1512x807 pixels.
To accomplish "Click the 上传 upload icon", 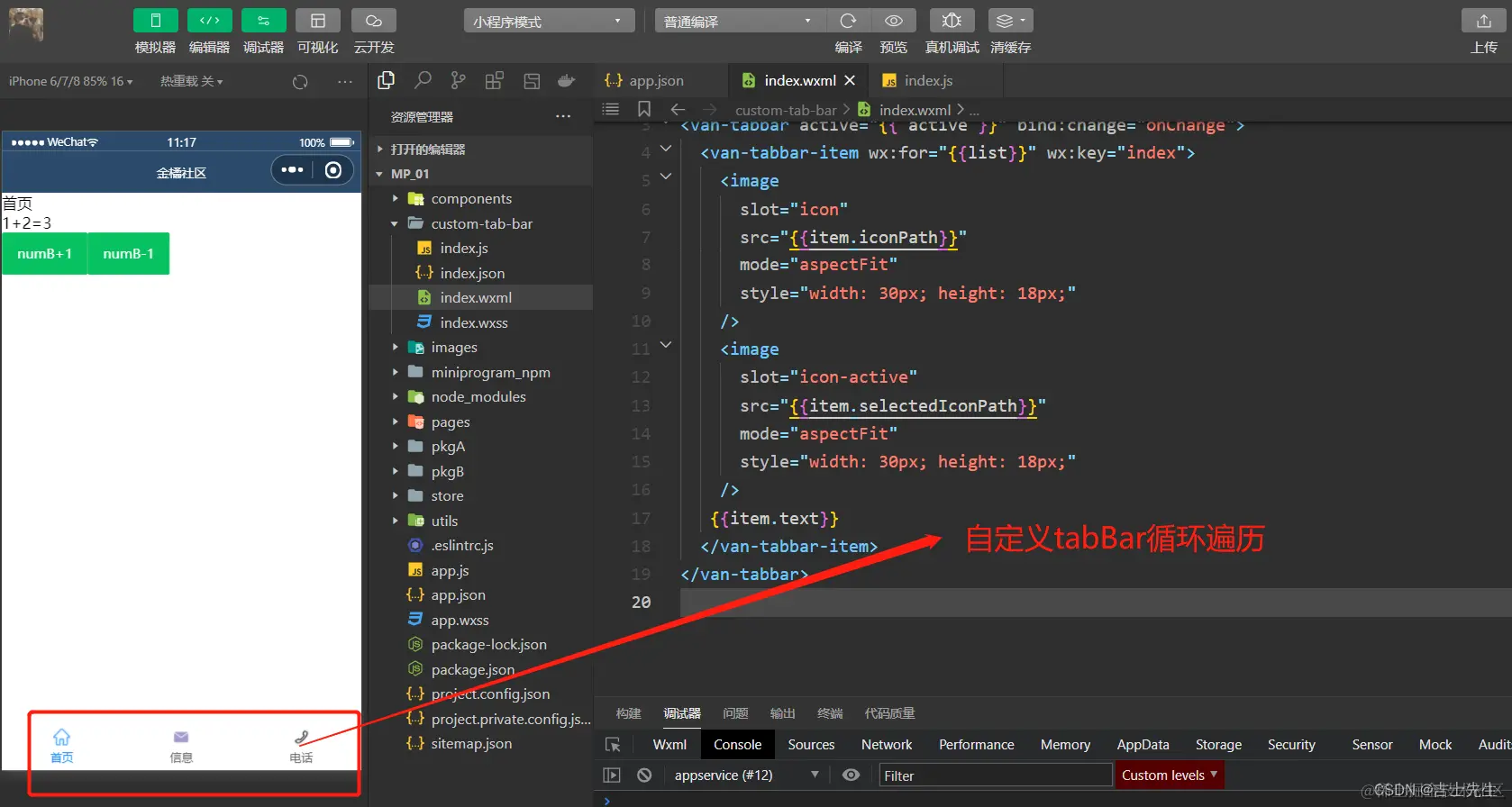I will [x=1484, y=21].
